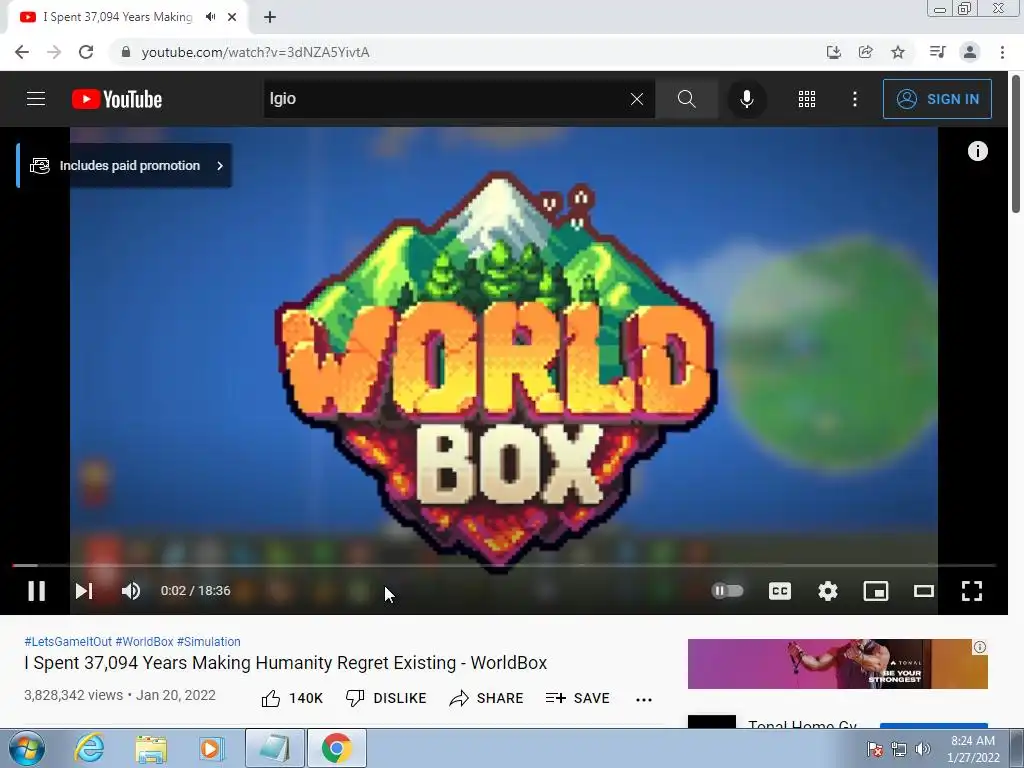
Task: Open YouTube settings three-dot menu
Action: [x=854, y=99]
